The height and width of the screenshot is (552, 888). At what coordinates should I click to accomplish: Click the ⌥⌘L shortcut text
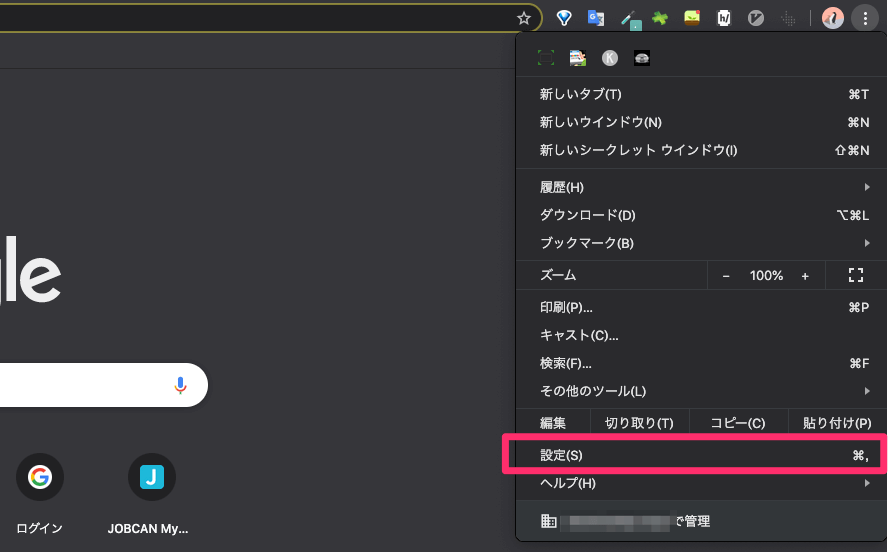(852, 215)
